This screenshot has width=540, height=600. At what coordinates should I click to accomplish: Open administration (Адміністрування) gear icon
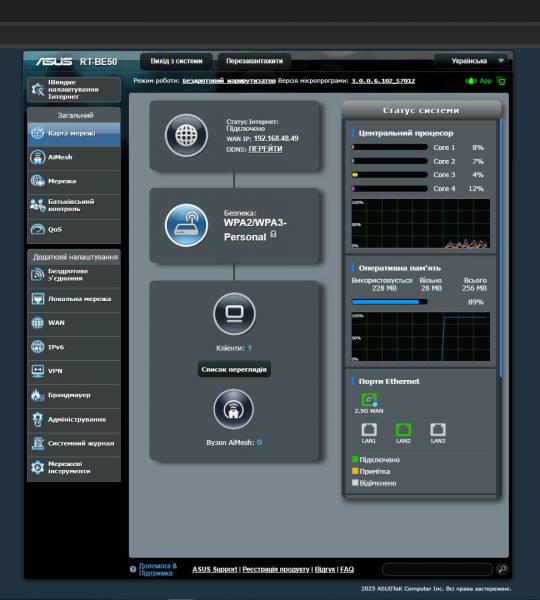38,419
